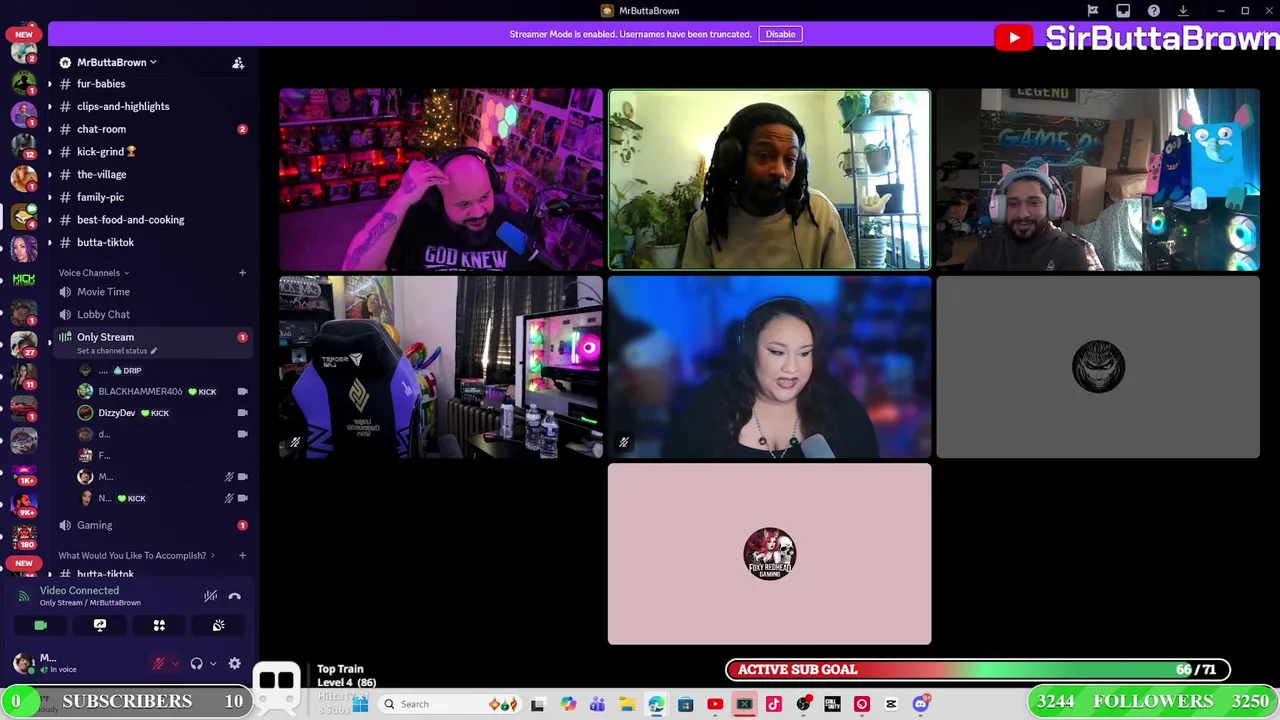Screen dimensions: 1280x720
Task: Focus the Foxy Redhead Gaming avatar tile
Action: [769, 554]
